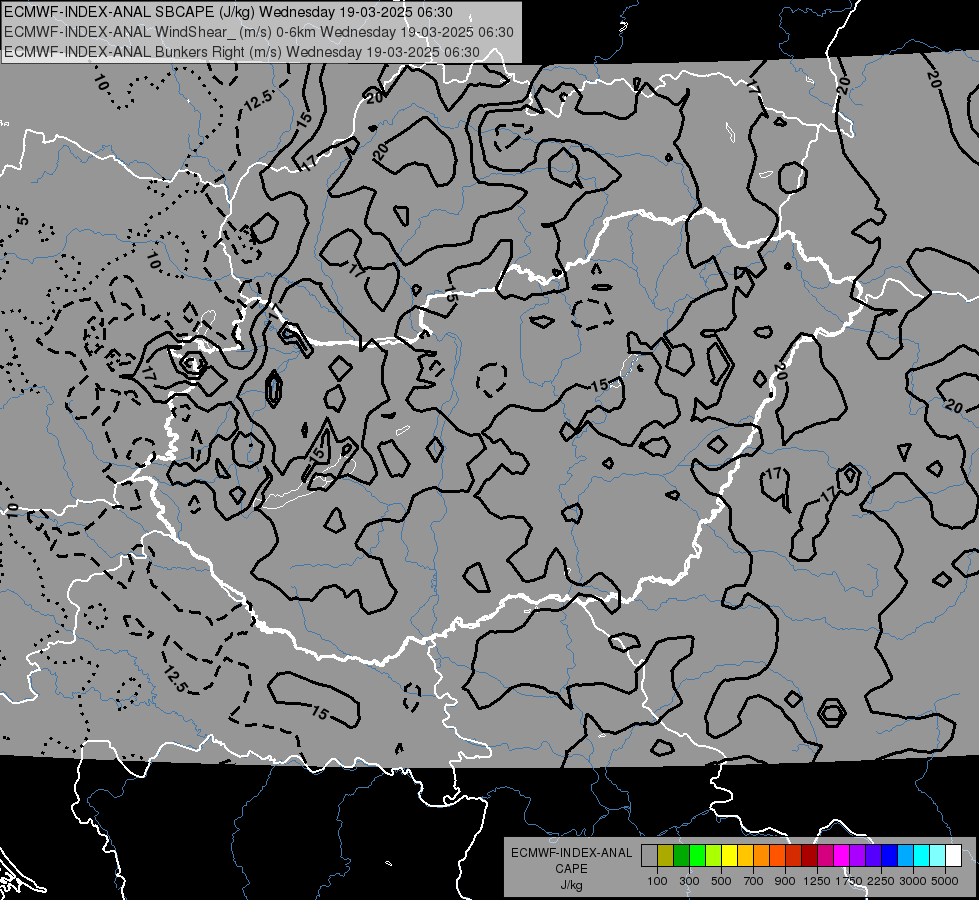Click the Bunkers Right (m/s) title line

pyautogui.click(x=242, y=52)
